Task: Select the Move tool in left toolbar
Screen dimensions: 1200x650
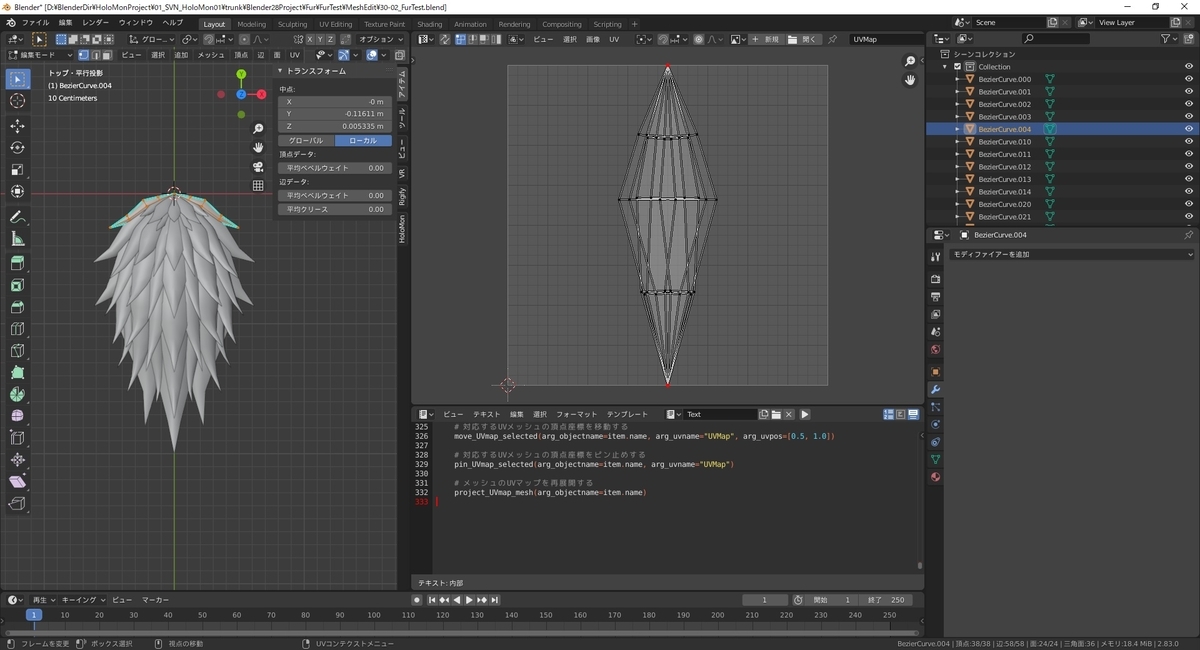Action: click(17, 126)
